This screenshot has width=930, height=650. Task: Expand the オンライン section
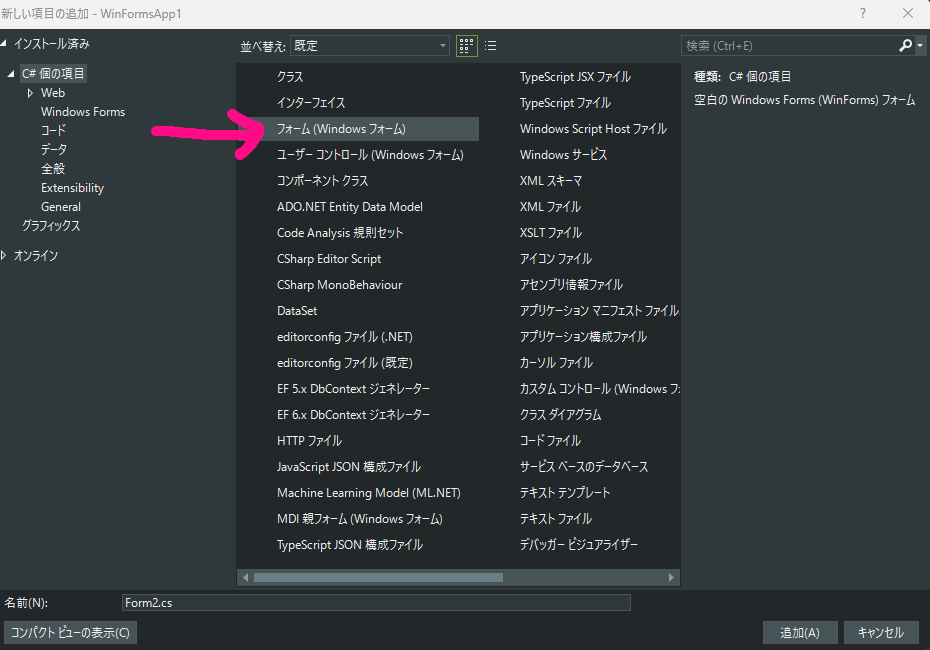click(4, 256)
